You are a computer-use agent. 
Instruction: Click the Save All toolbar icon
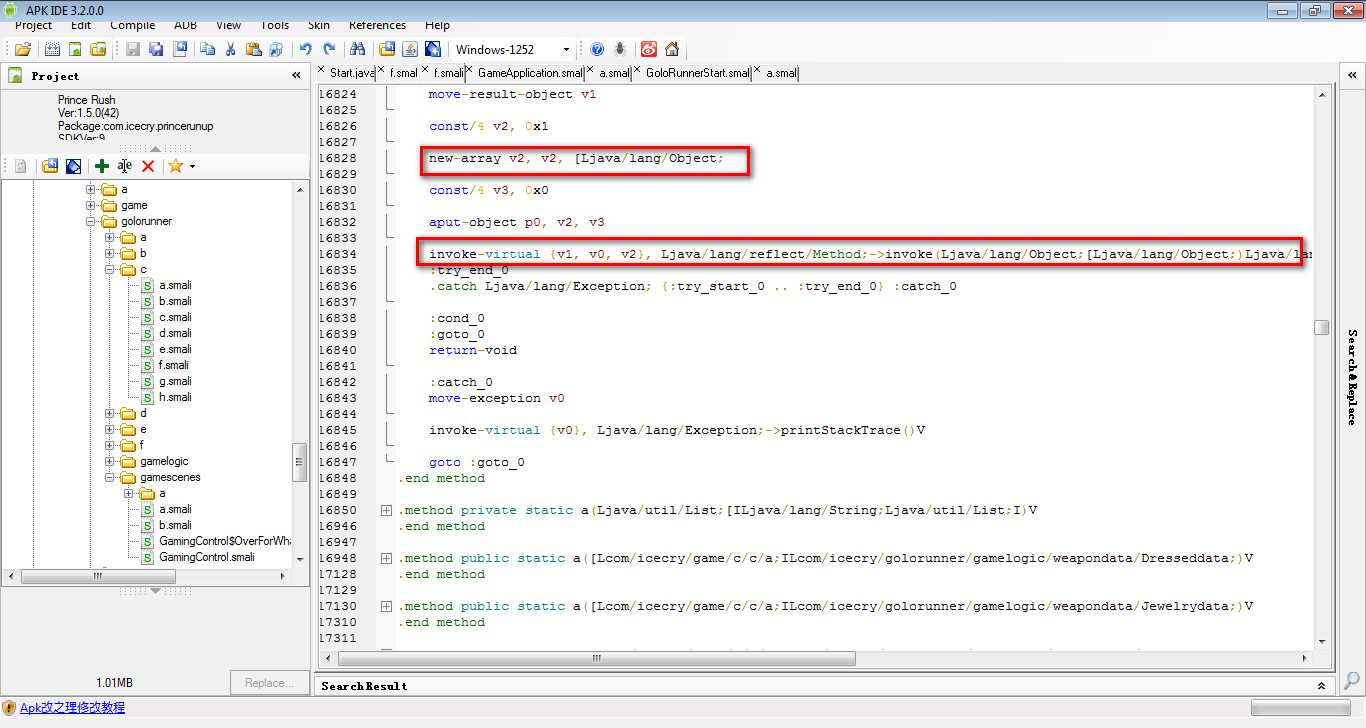point(155,49)
